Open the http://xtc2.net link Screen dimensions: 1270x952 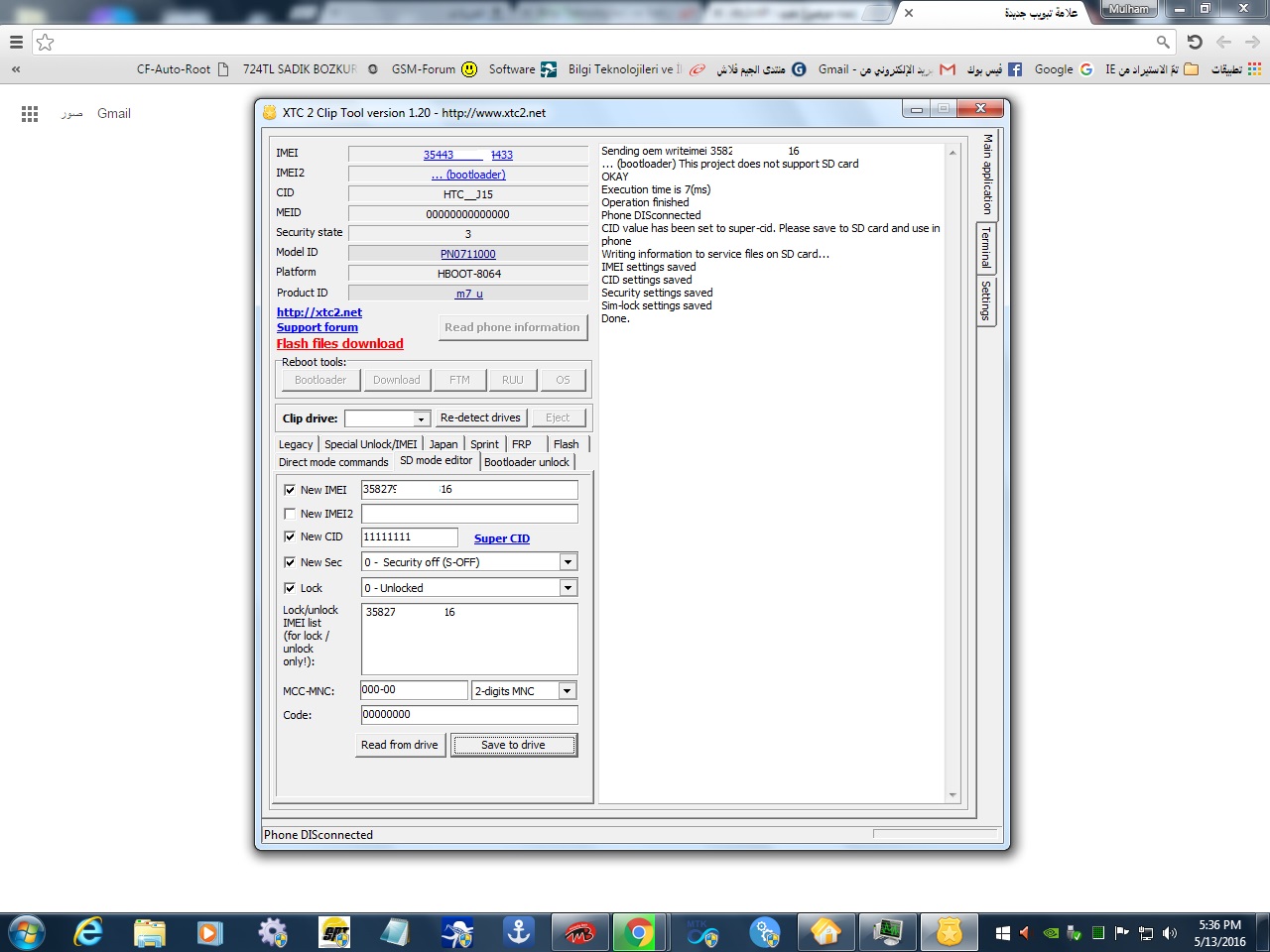(319, 312)
